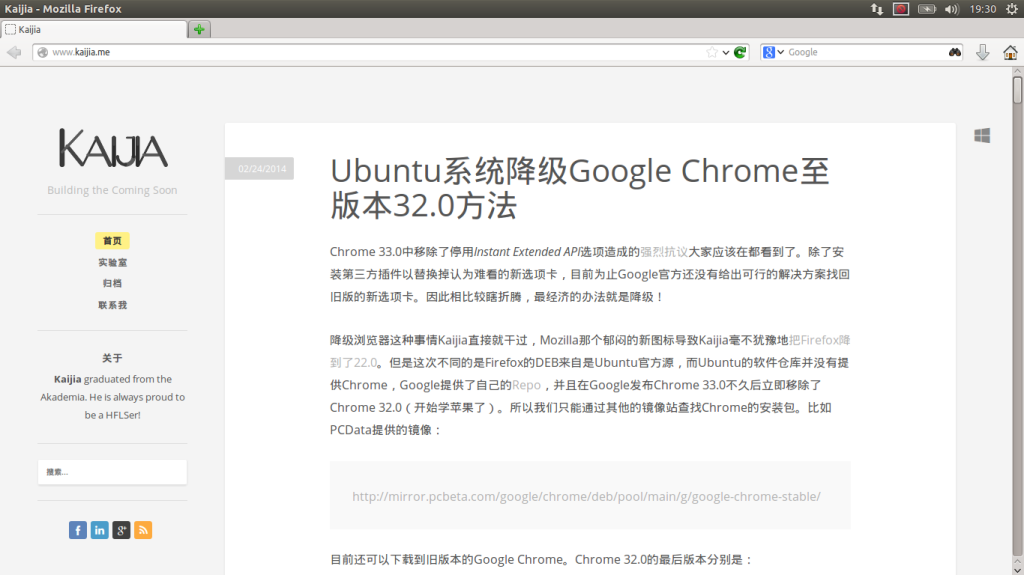
Task: Open the clock showing 19:30
Action: click(982, 9)
